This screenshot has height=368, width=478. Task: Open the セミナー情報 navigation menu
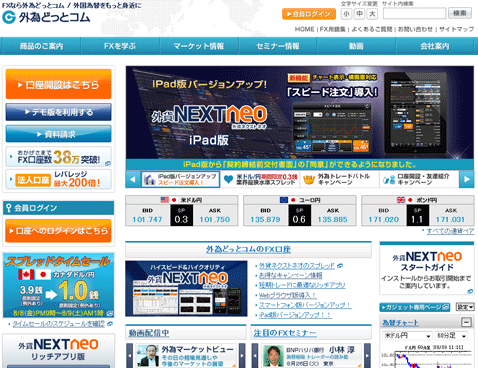pos(278,46)
